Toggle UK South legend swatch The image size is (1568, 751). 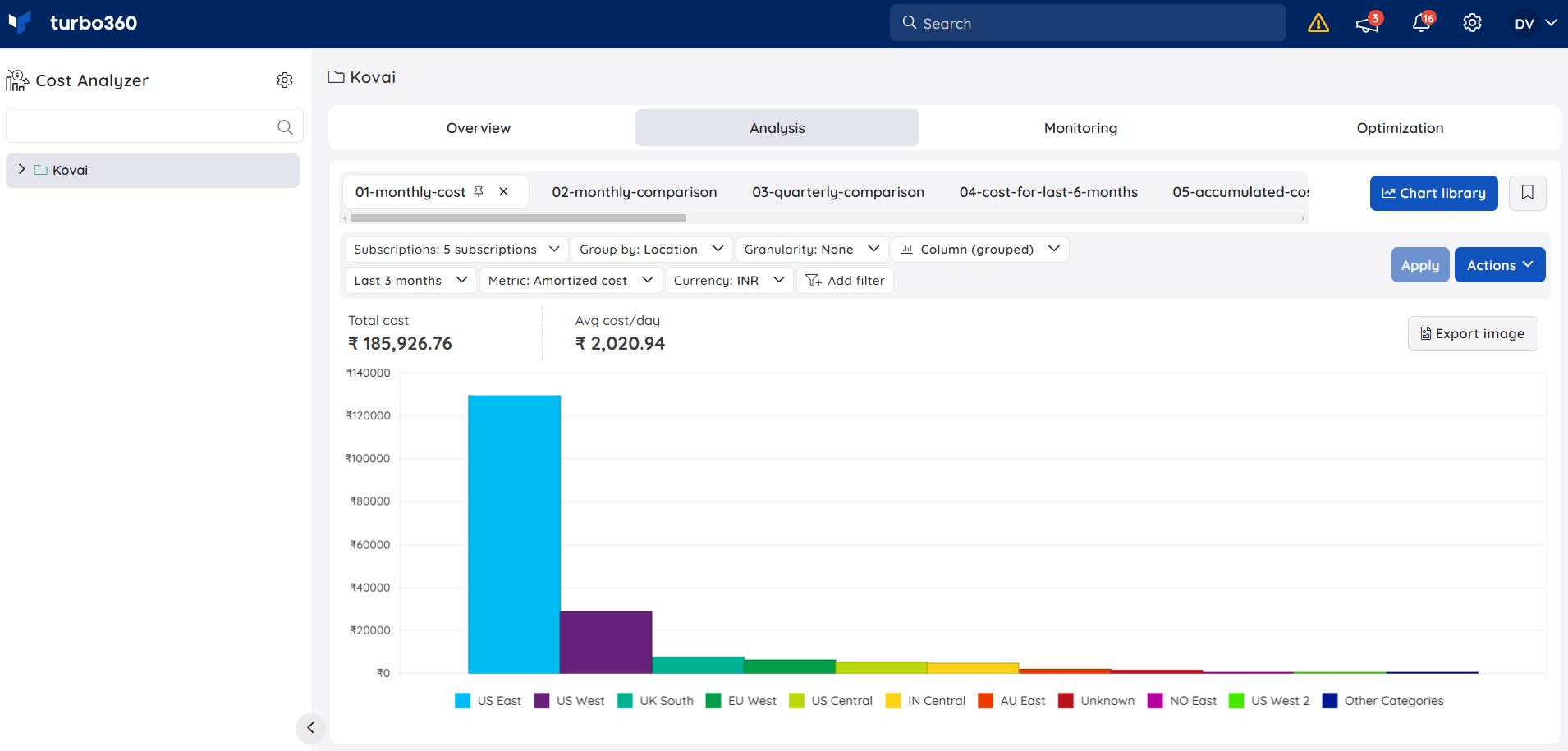point(625,701)
